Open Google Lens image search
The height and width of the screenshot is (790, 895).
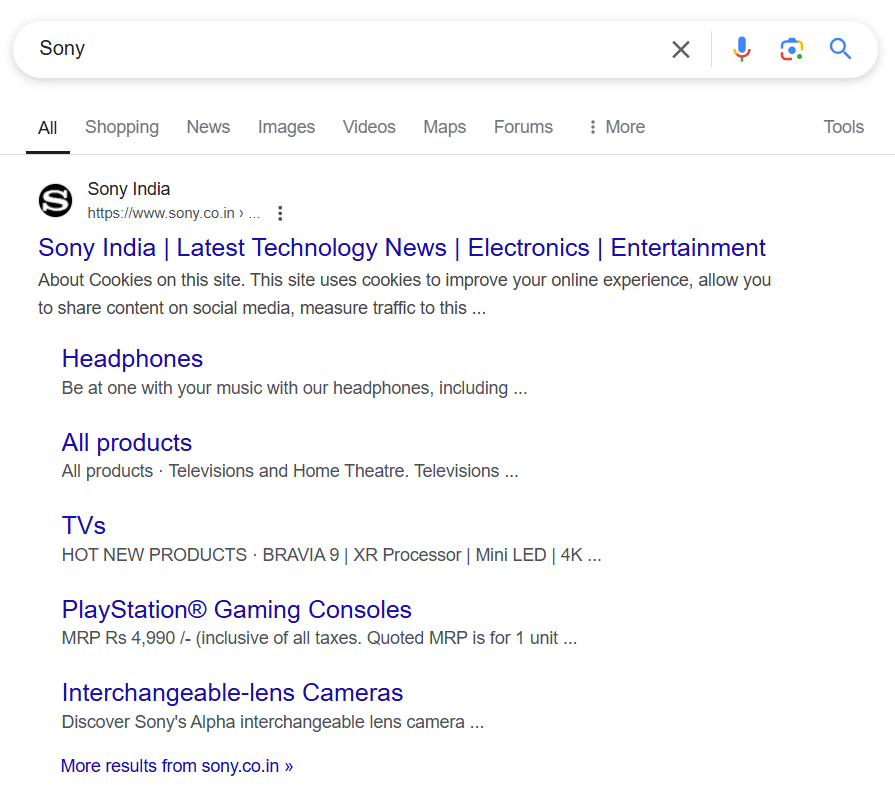point(791,50)
